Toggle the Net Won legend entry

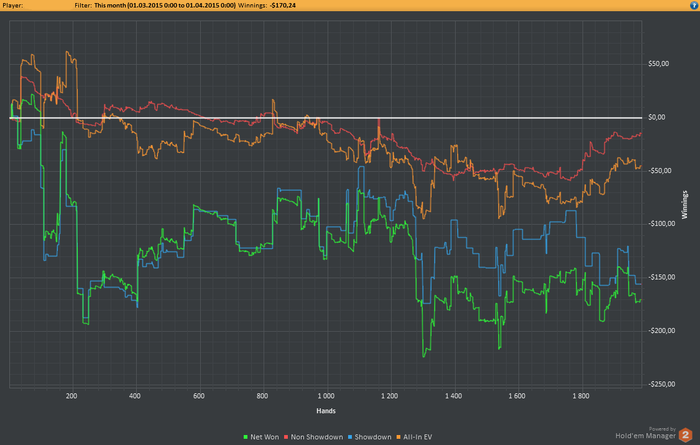pyautogui.click(x=261, y=437)
